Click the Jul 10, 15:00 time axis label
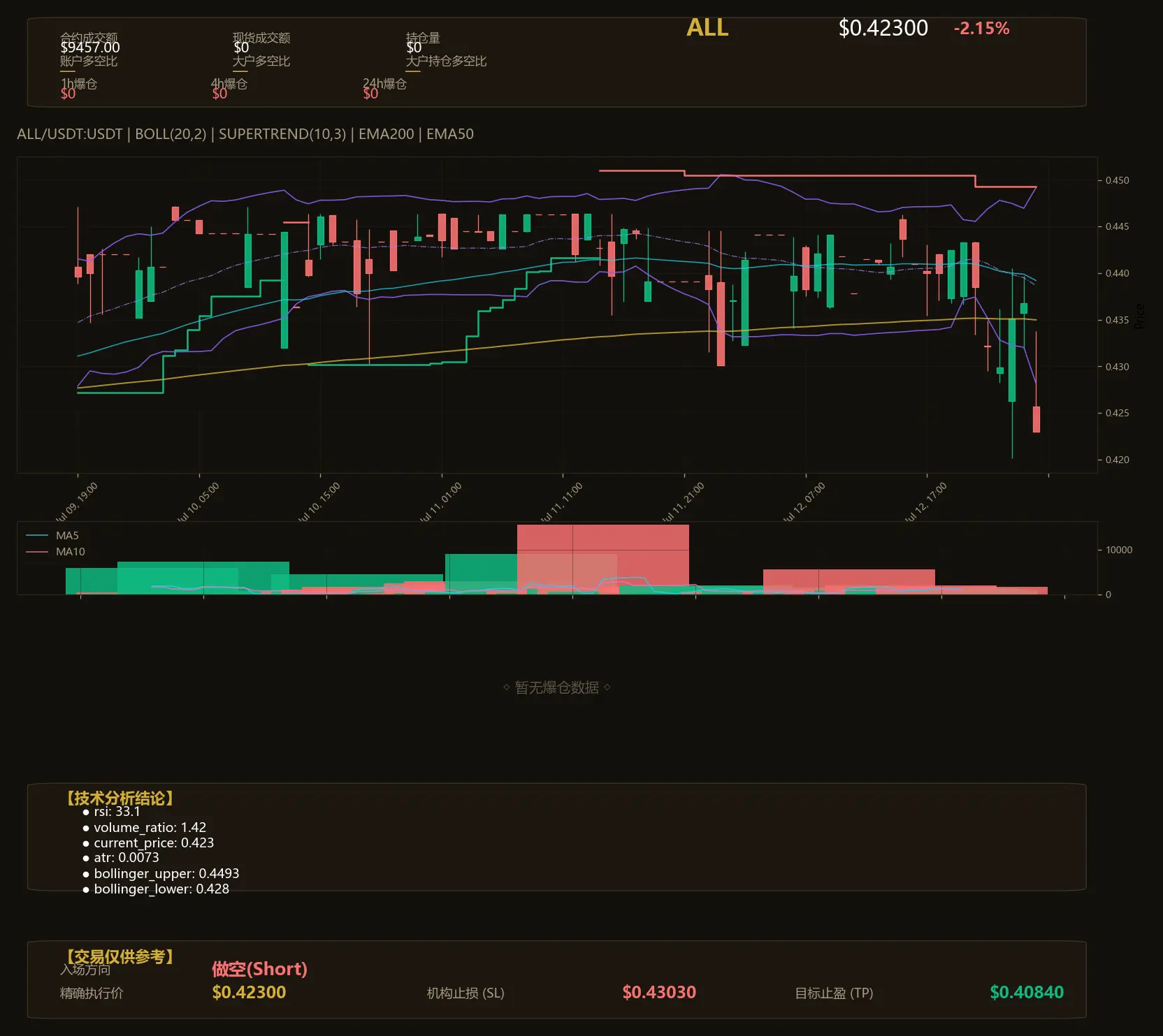The image size is (1163, 1036). click(x=319, y=502)
